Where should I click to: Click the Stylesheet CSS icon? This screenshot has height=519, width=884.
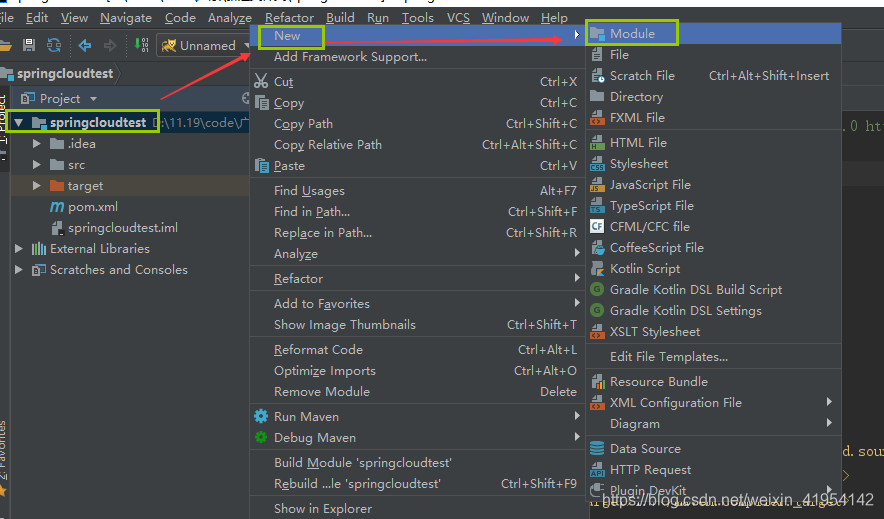(x=597, y=163)
